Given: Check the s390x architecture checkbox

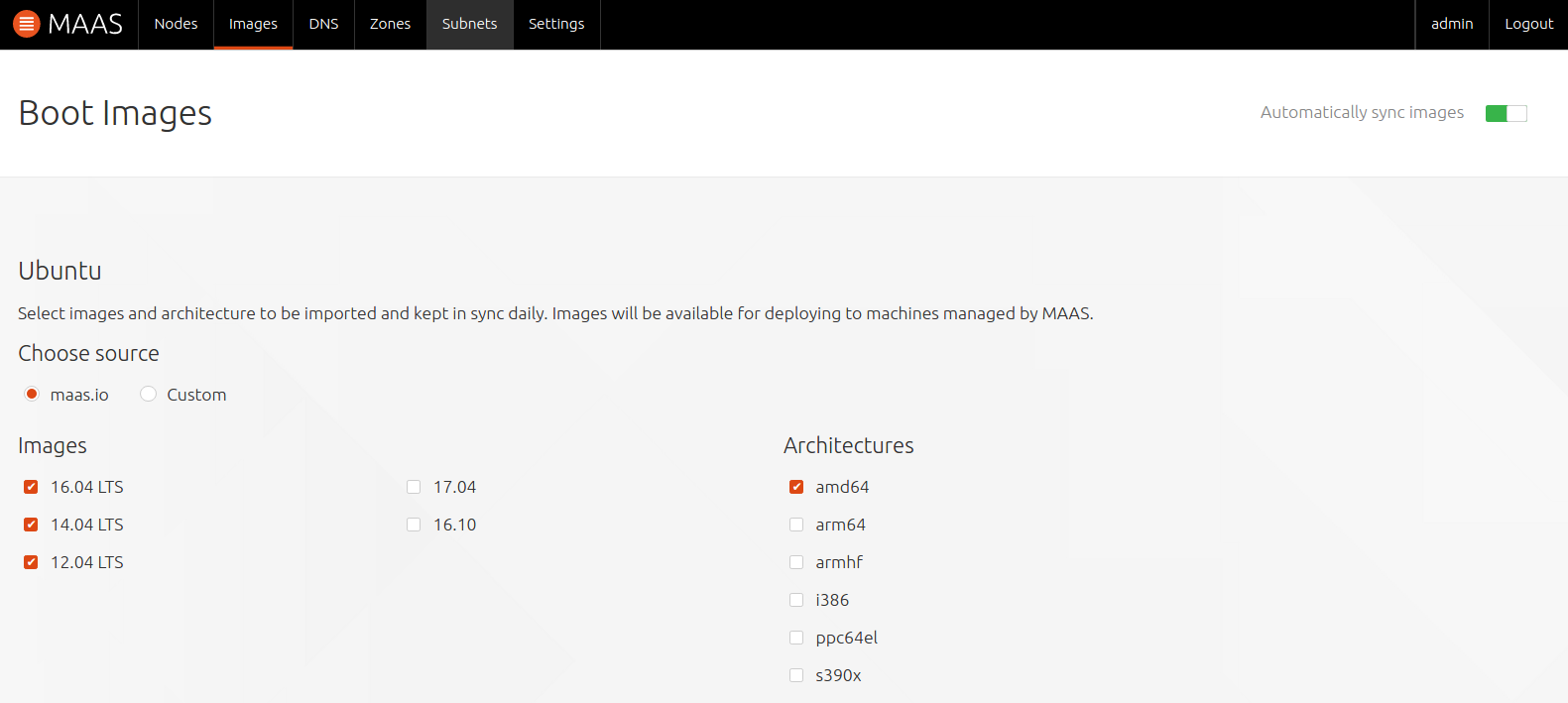Looking at the screenshot, I should pyautogui.click(x=796, y=675).
